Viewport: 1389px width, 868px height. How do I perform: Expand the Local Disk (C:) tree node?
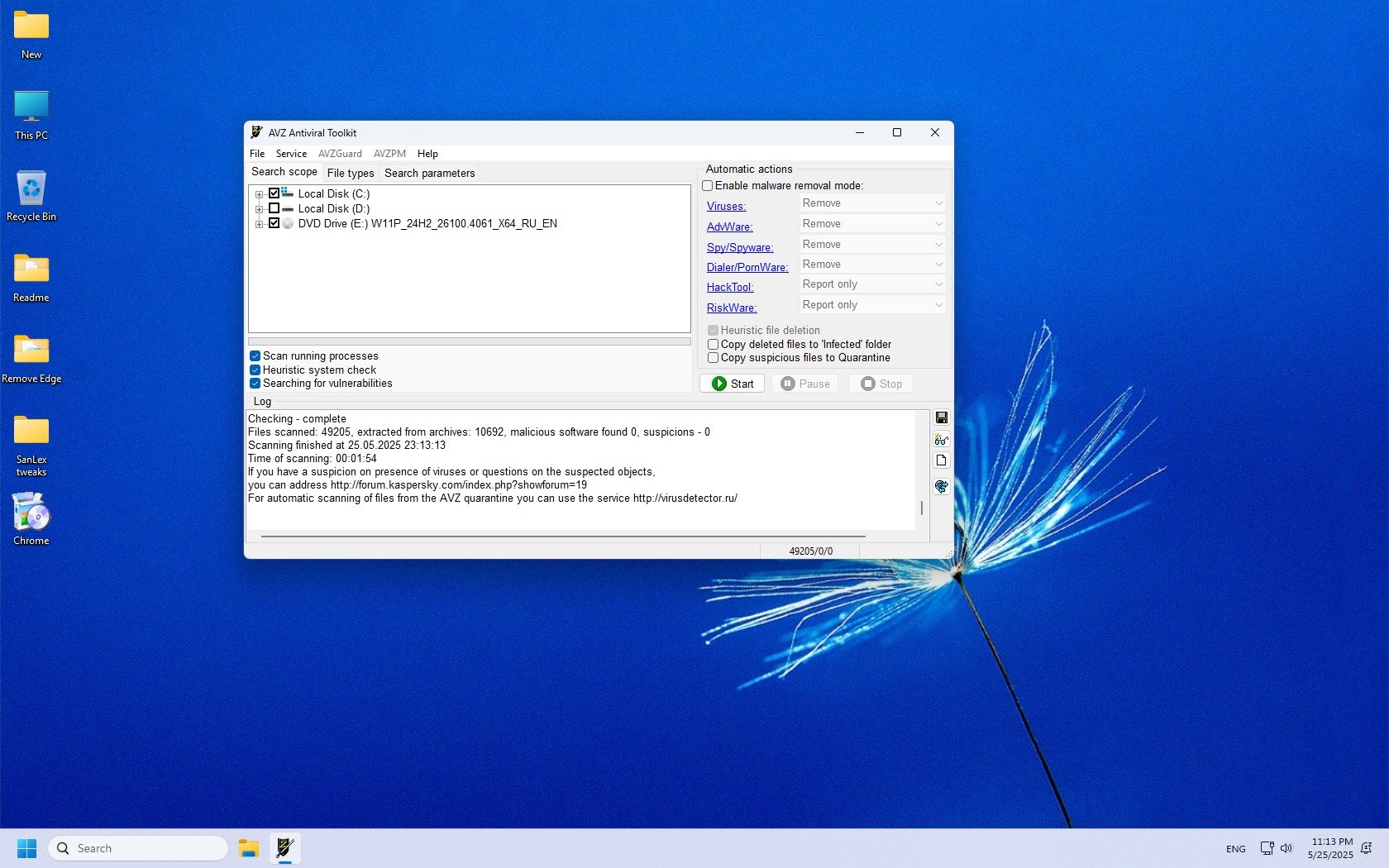click(259, 194)
